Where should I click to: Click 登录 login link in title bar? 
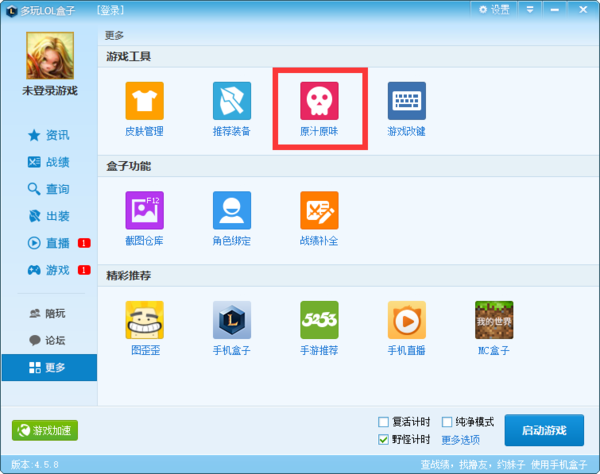[110, 10]
